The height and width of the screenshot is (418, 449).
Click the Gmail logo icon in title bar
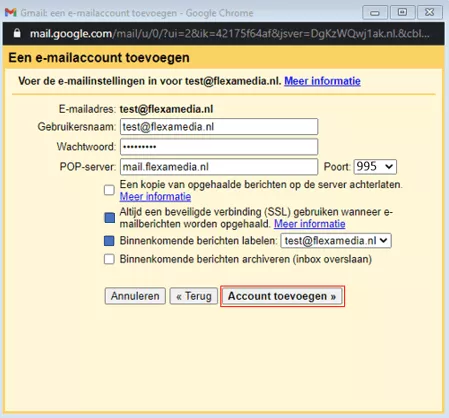[x=11, y=13]
